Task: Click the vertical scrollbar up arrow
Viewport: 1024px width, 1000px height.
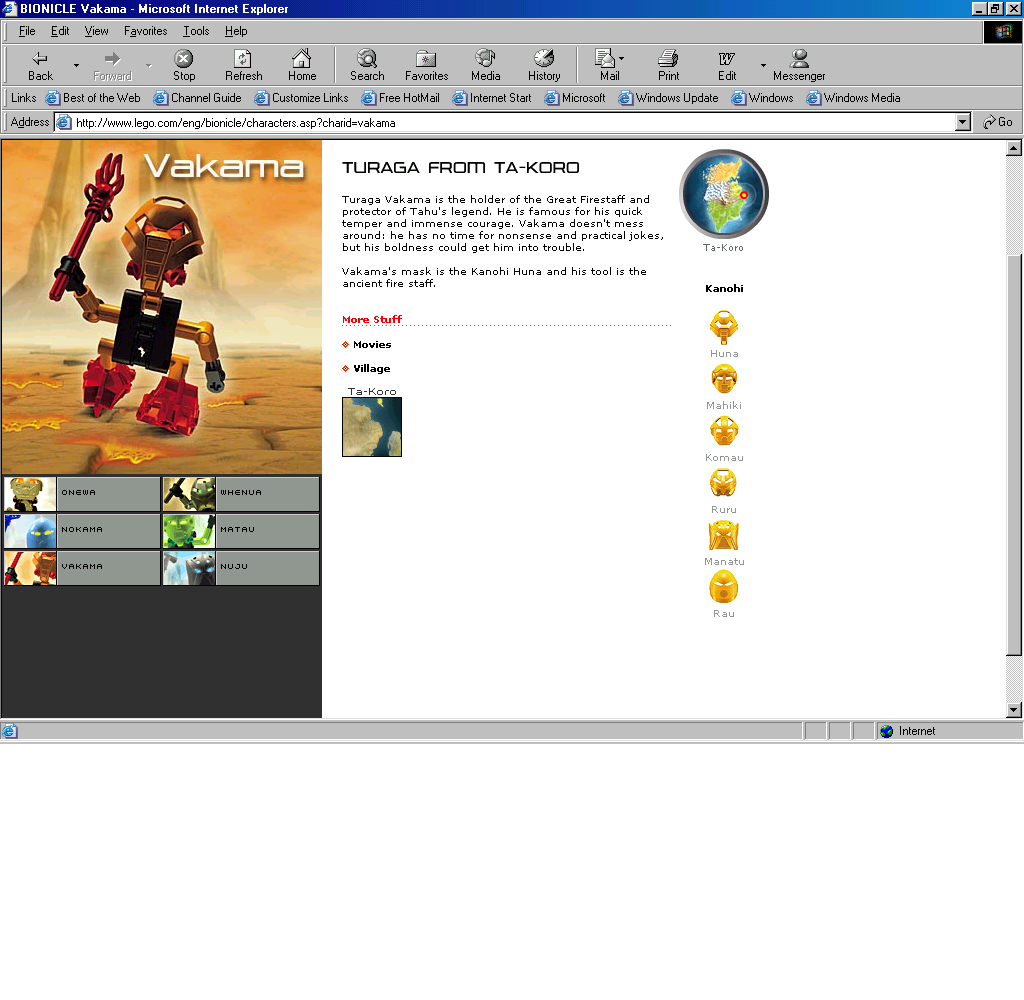Action: tap(1014, 148)
